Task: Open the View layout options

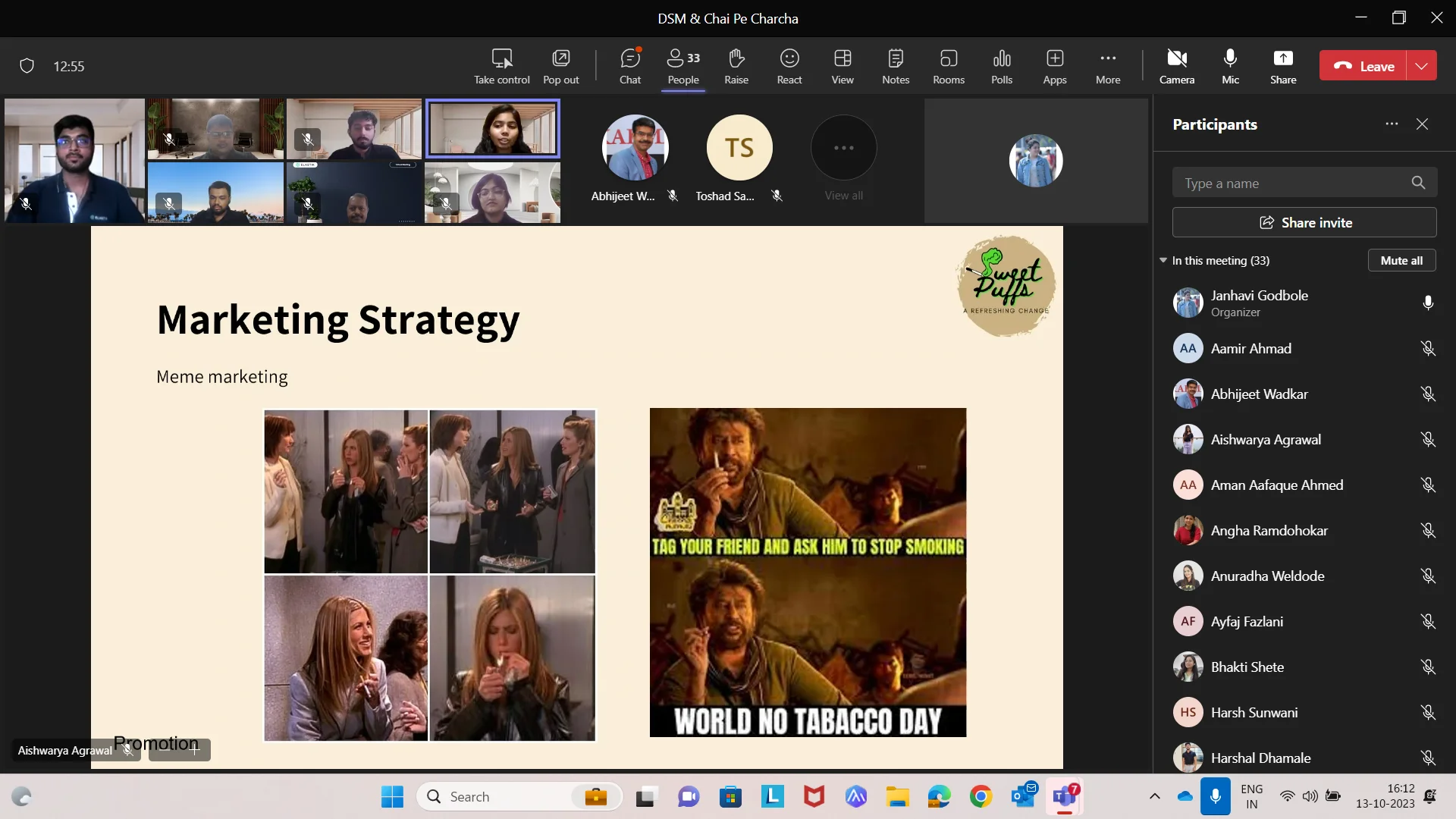Action: (x=843, y=67)
